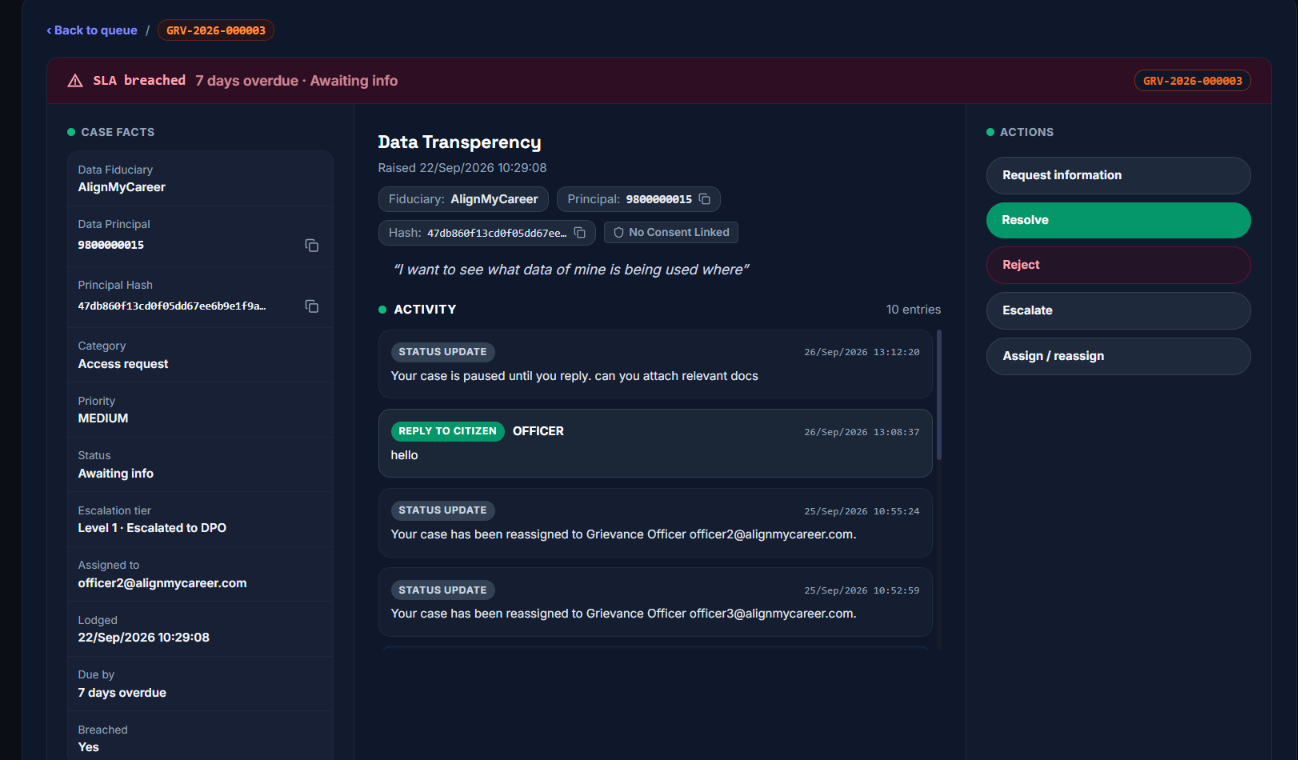Image resolution: width=1298 pixels, height=760 pixels.
Task: Click the REPLY TO CITIZEN tag
Action: [448, 431]
